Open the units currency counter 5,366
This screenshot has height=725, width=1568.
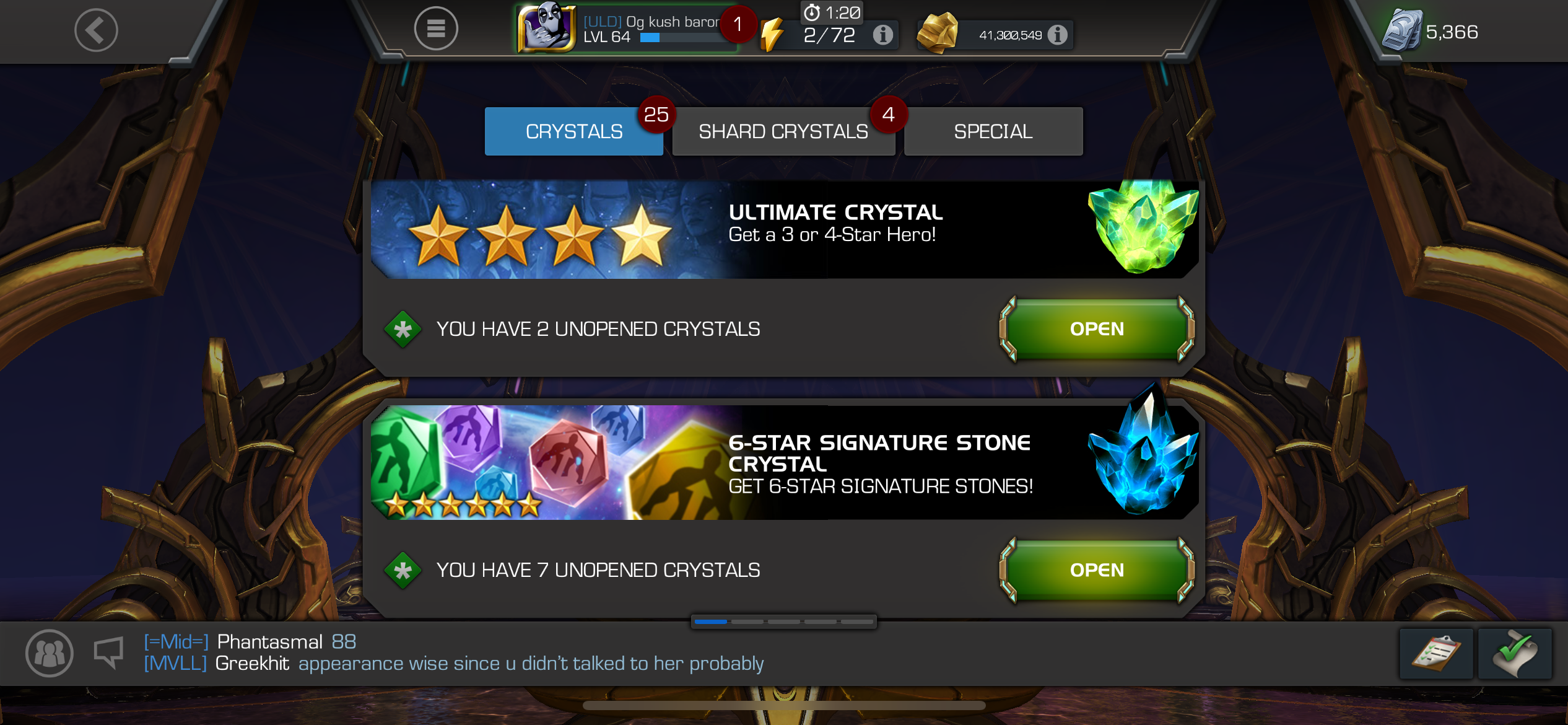1431,31
